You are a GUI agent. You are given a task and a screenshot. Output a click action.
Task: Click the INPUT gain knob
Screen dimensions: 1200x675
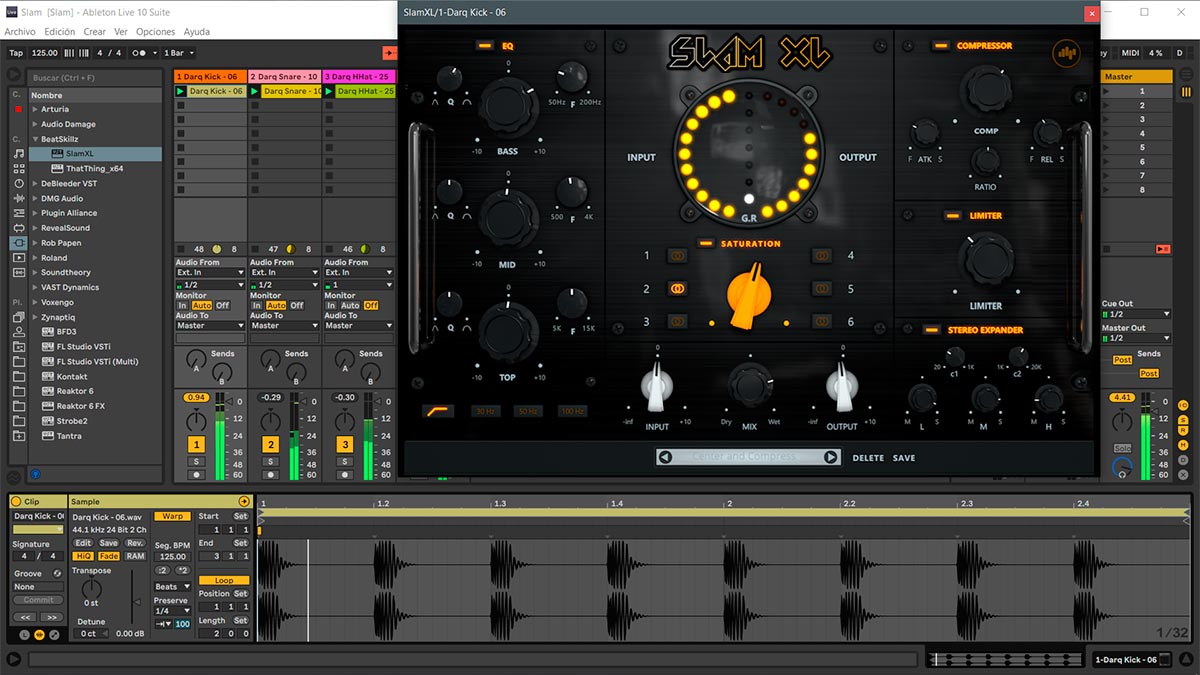tap(656, 386)
